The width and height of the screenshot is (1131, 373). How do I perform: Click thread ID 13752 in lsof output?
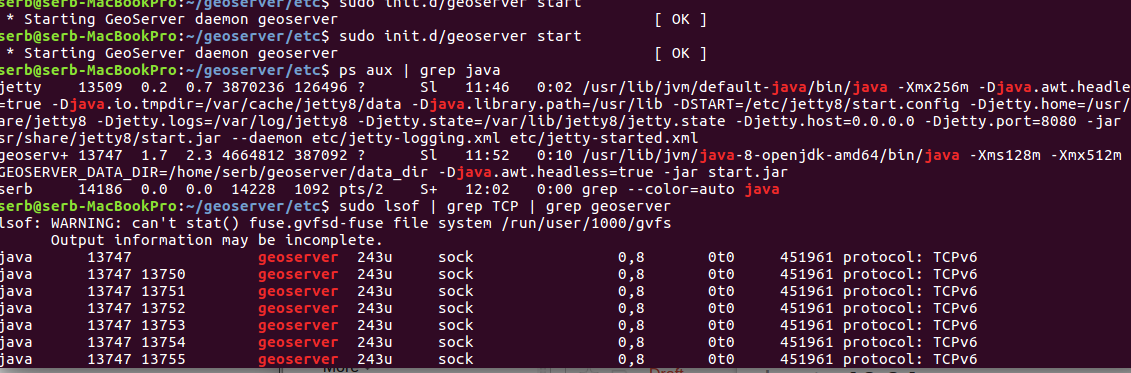[163, 308]
